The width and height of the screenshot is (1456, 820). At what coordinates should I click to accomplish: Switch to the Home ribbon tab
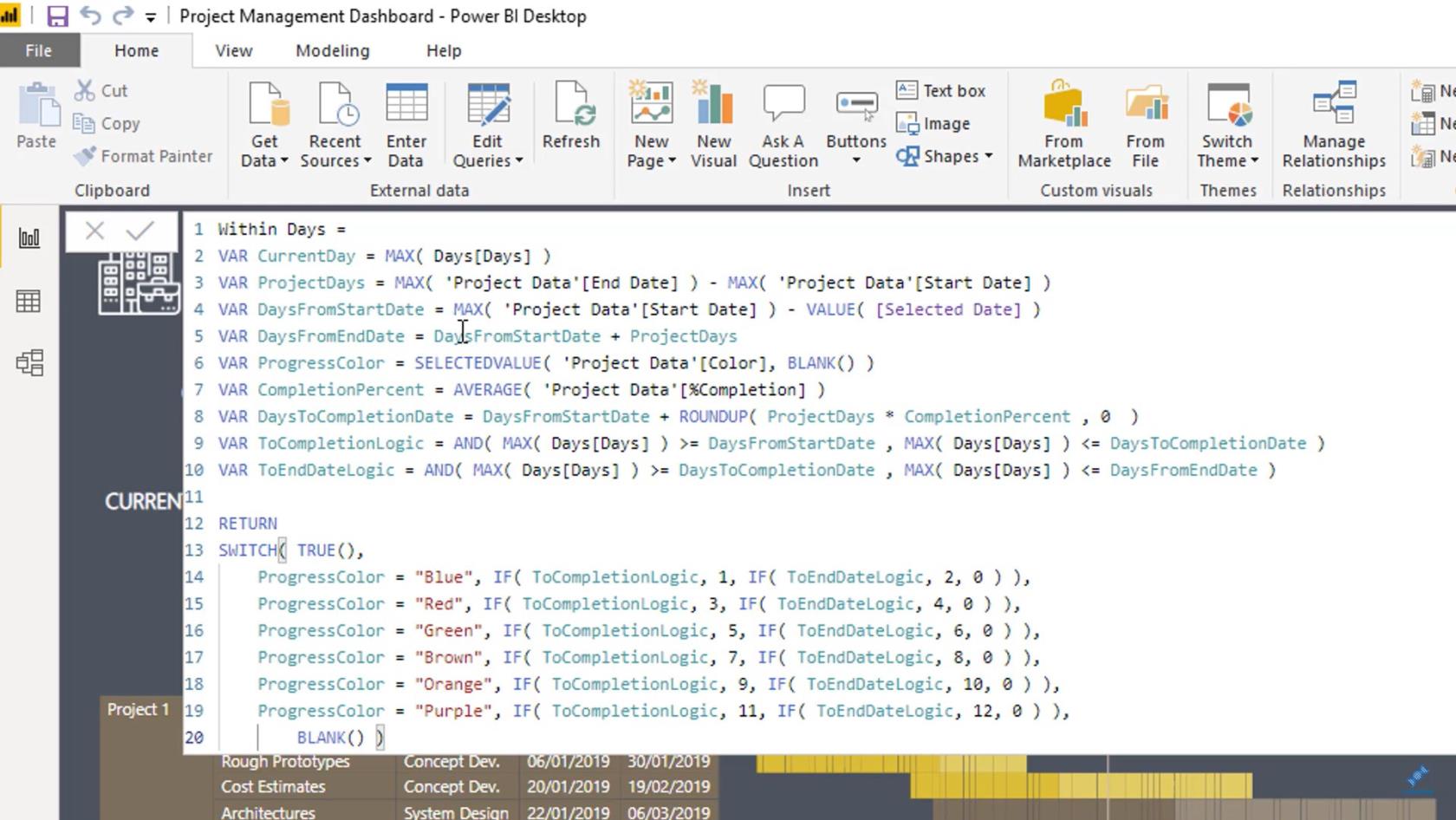click(137, 50)
